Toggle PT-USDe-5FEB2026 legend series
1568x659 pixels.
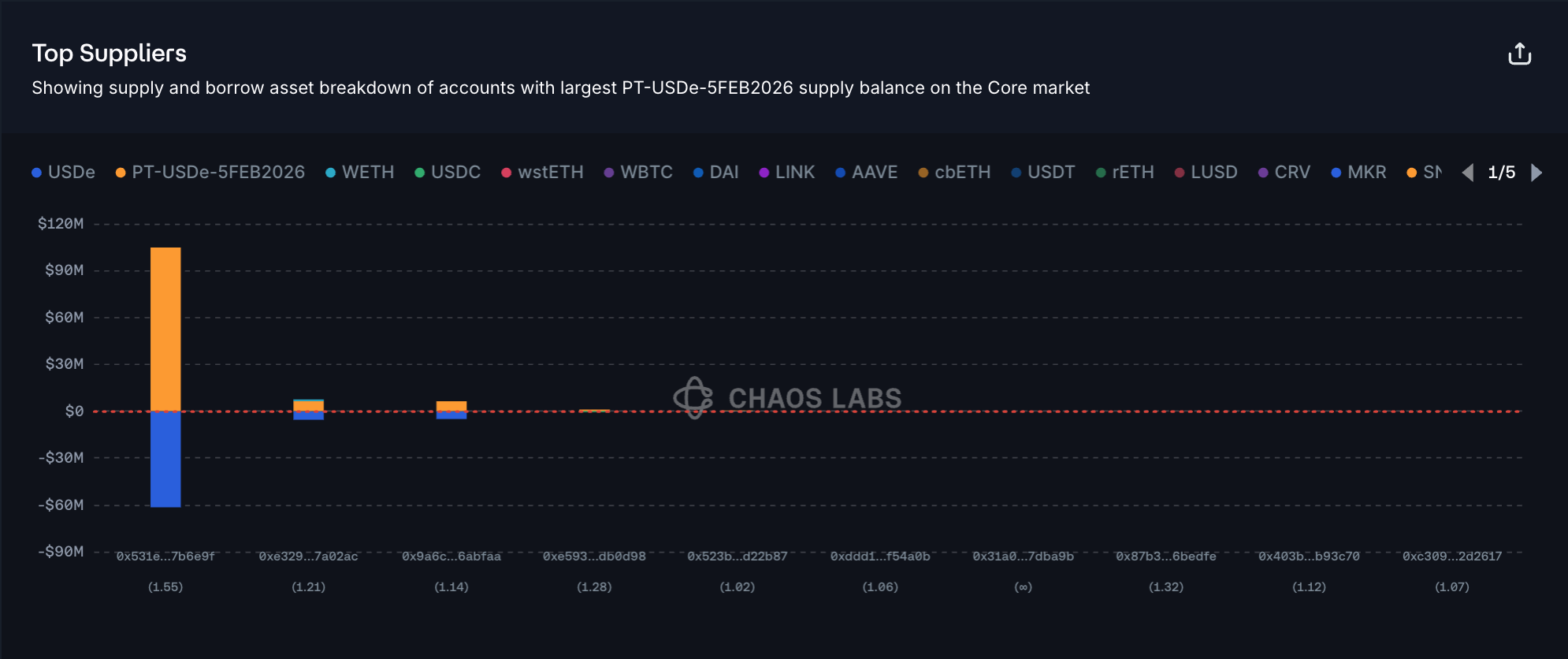pyautogui.click(x=210, y=173)
